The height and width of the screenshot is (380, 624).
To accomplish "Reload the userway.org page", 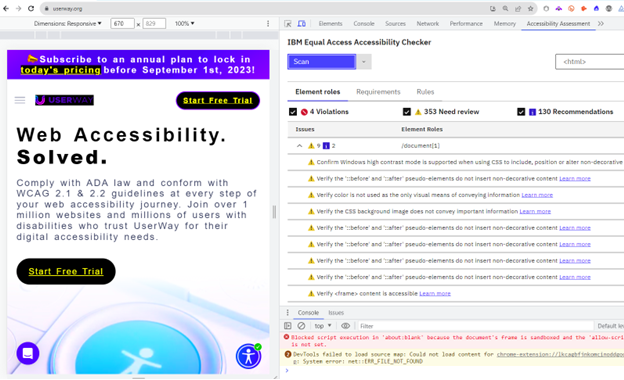I will coord(31,8).
